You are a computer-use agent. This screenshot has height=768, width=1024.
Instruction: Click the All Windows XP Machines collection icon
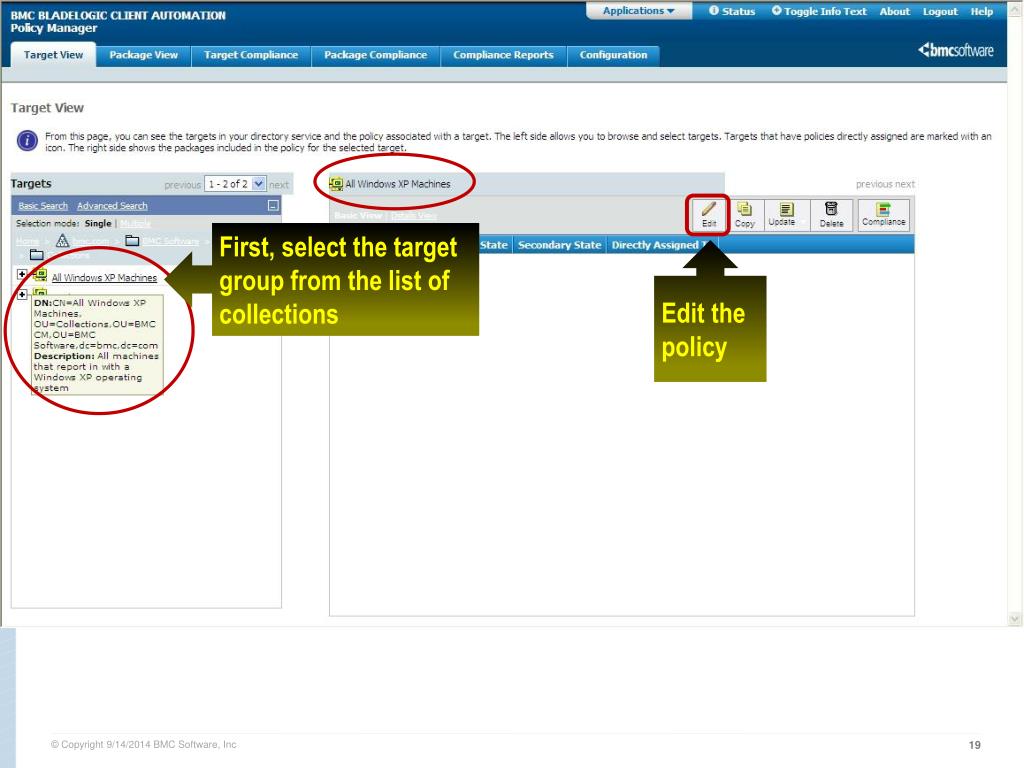(x=40, y=276)
